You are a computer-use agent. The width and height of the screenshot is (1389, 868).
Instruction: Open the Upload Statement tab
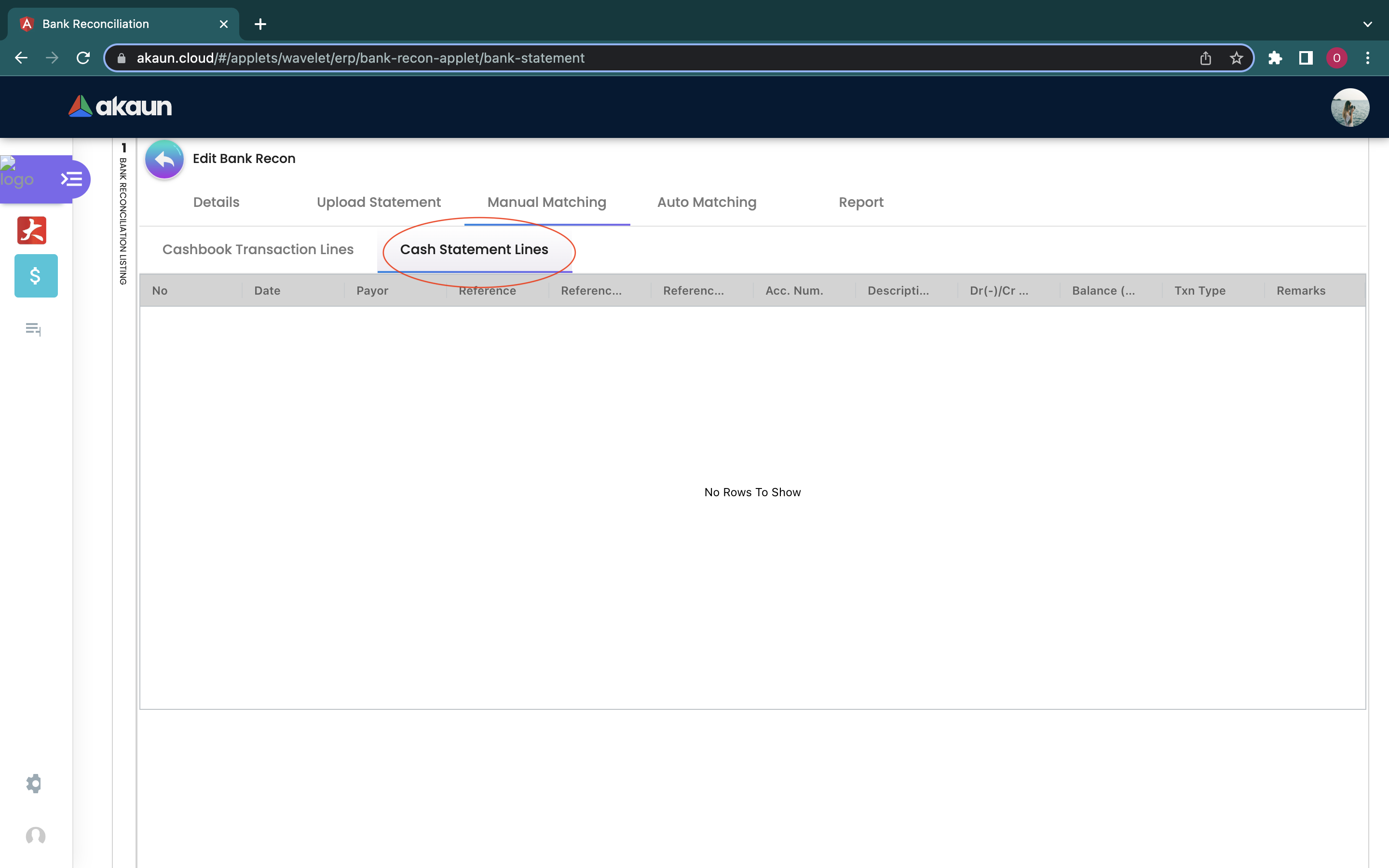pos(378,202)
